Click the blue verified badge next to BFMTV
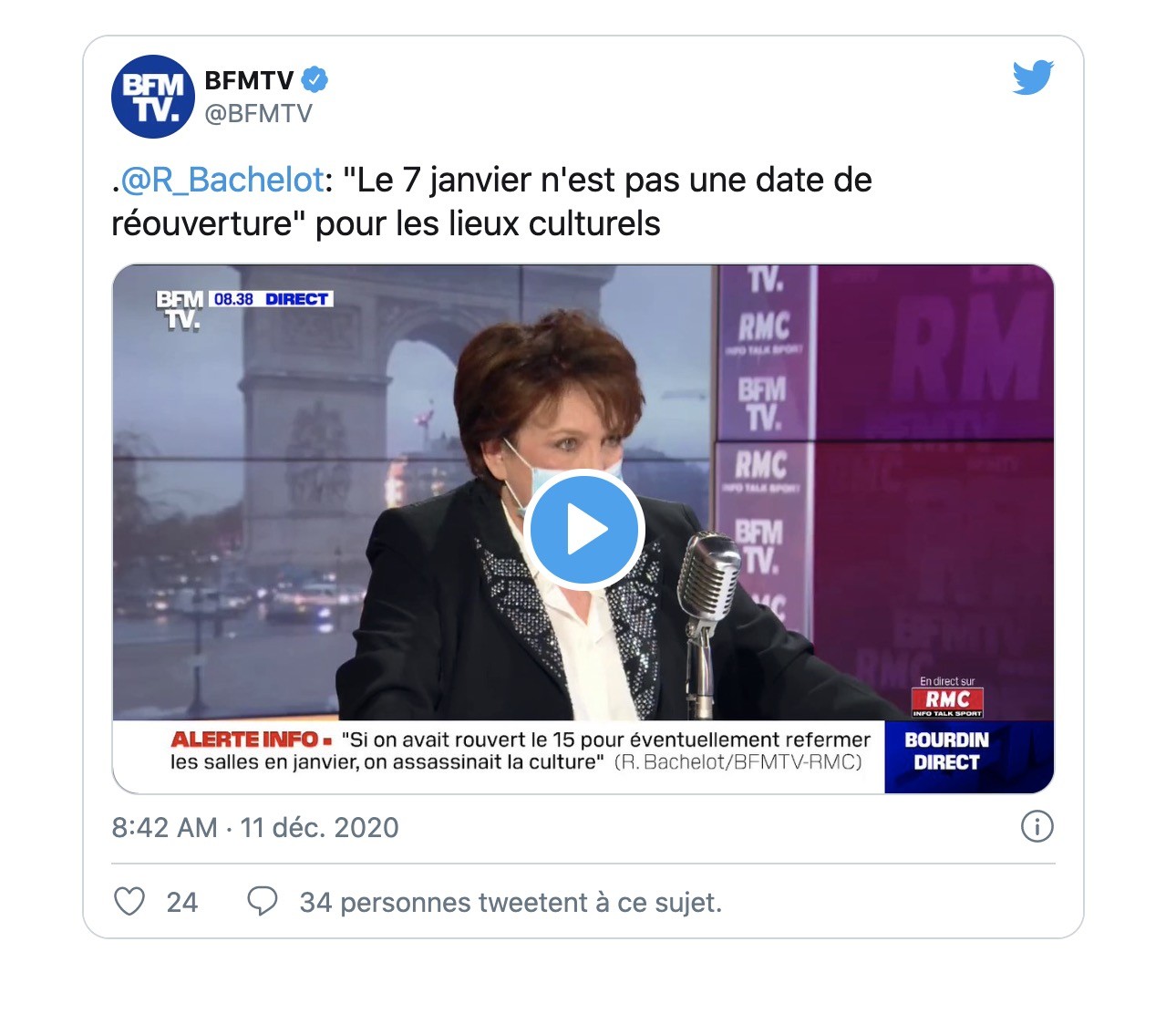 click(315, 80)
